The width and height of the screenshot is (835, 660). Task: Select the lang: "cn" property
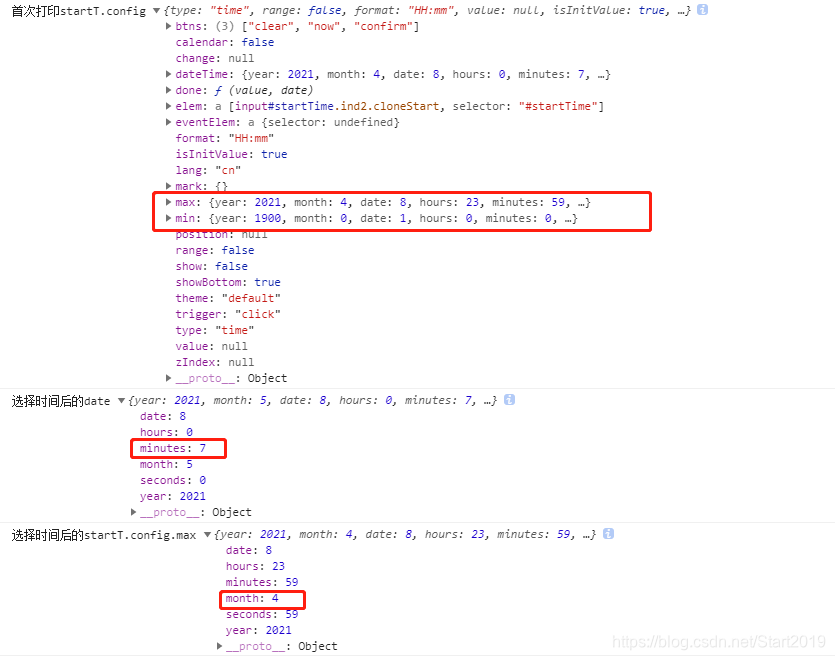pos(208,170)
